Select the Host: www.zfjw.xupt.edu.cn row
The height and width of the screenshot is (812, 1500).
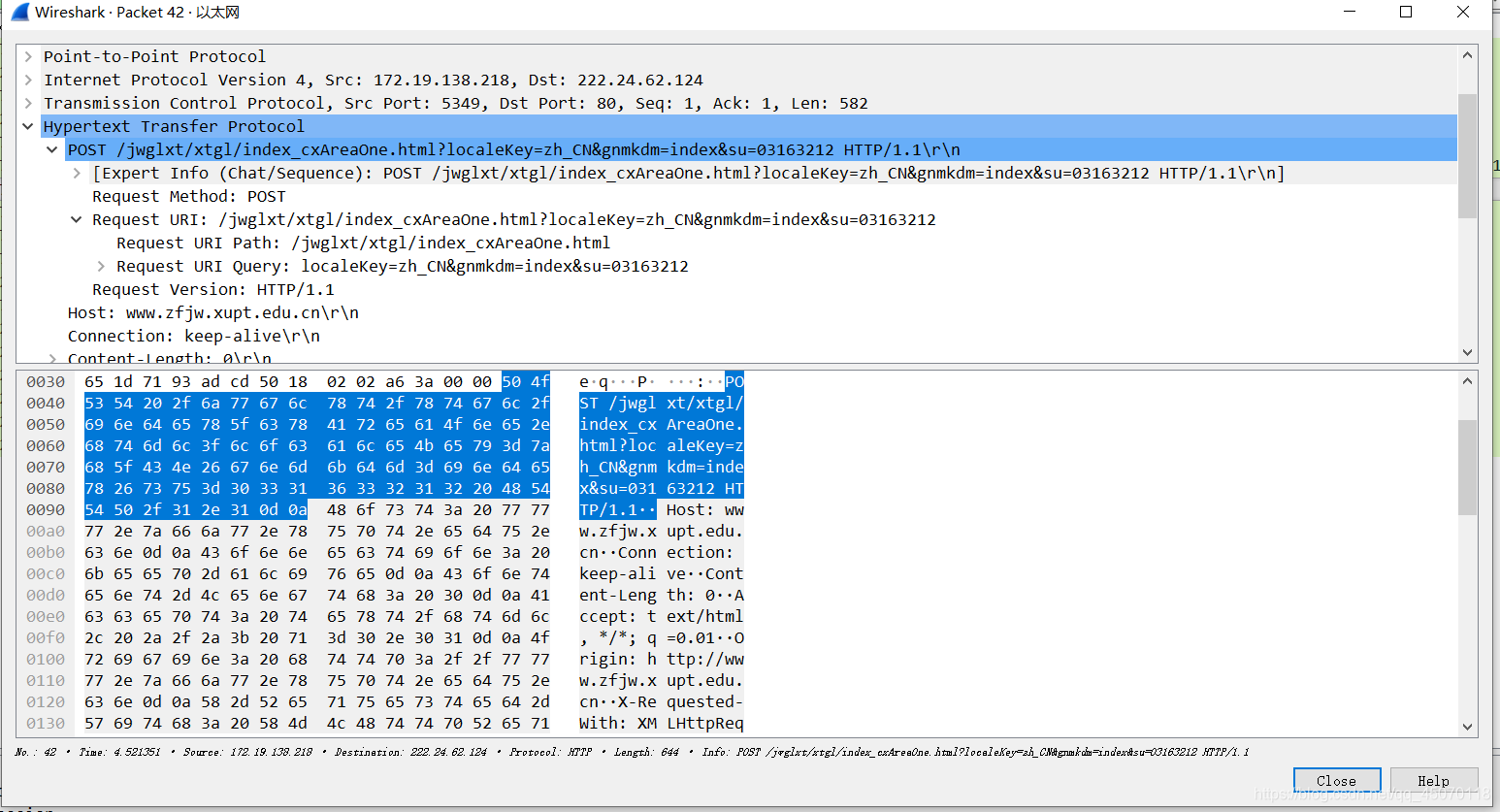(x=736, y=312)
